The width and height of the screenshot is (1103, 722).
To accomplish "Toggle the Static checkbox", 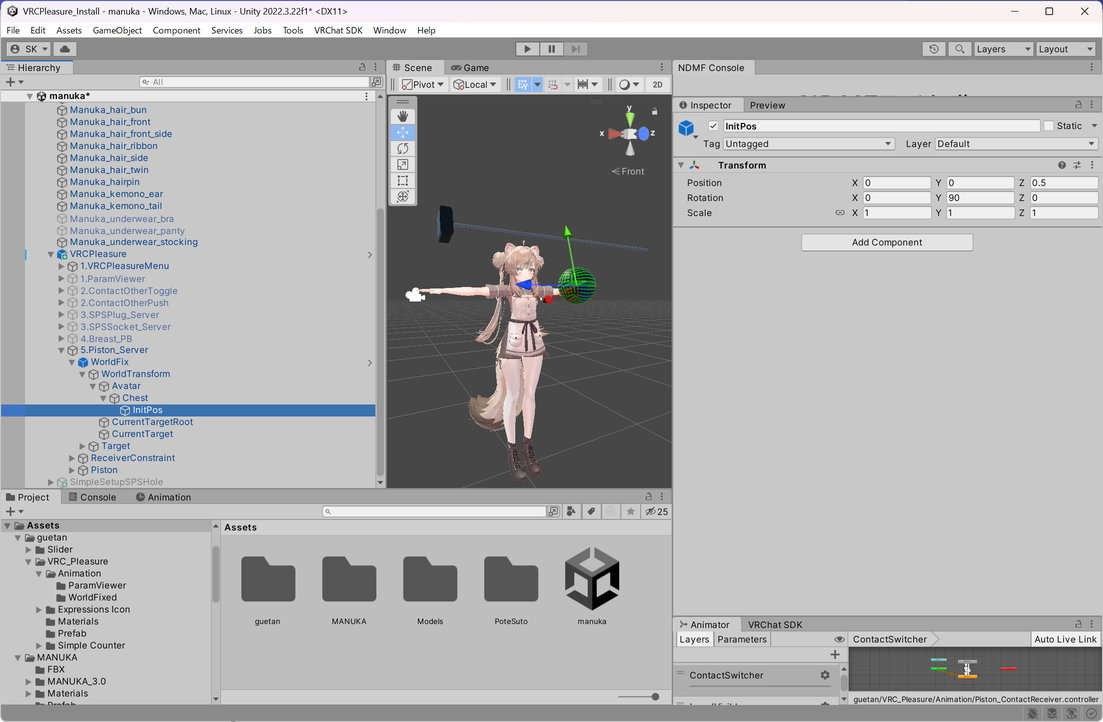I will tap(1048, 126).
